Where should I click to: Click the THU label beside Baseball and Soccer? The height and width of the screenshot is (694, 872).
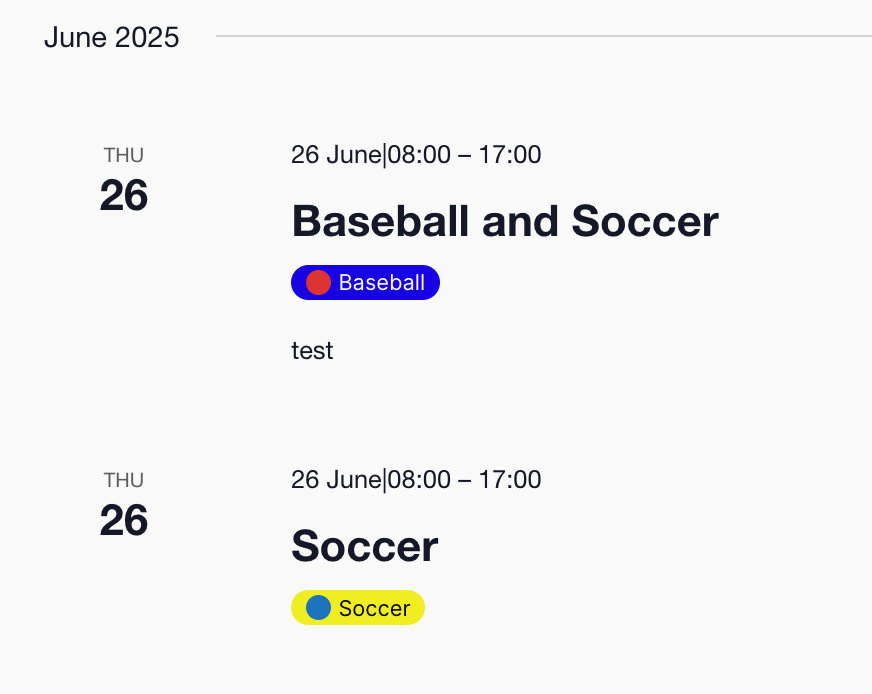coord(124,155)
